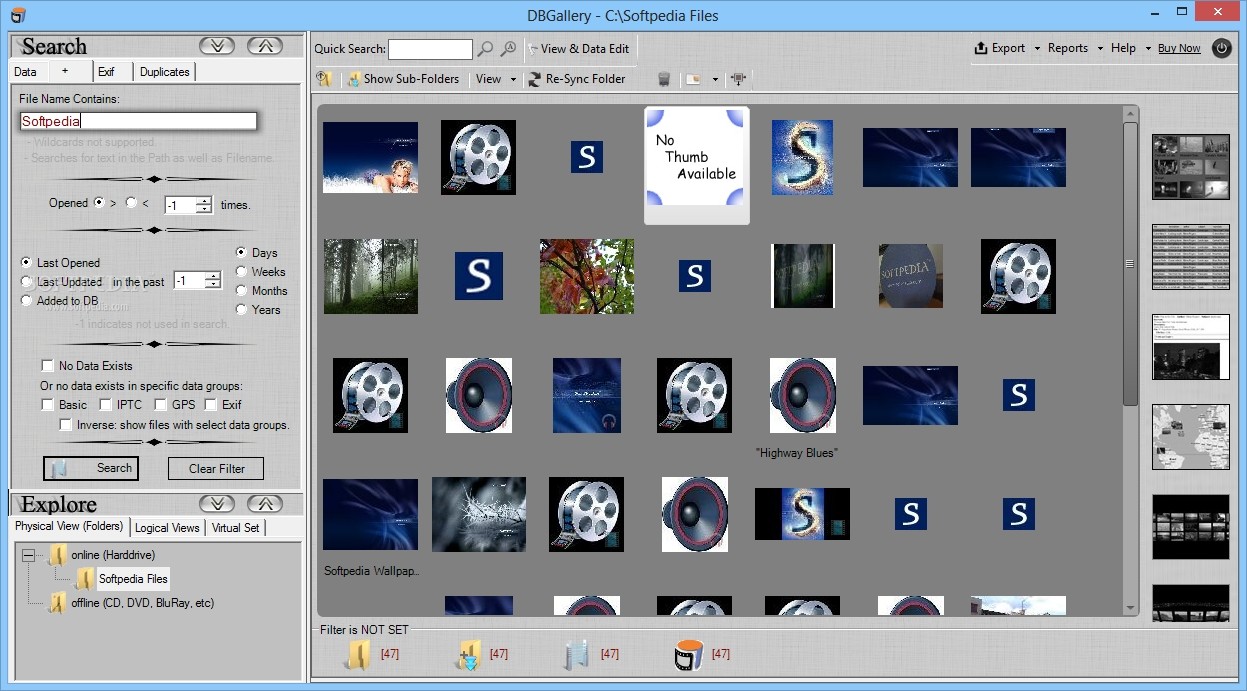Click the power icon beside Buy Now
This screenshot has width=1247, height=691.
click(x=1221, y=48)
